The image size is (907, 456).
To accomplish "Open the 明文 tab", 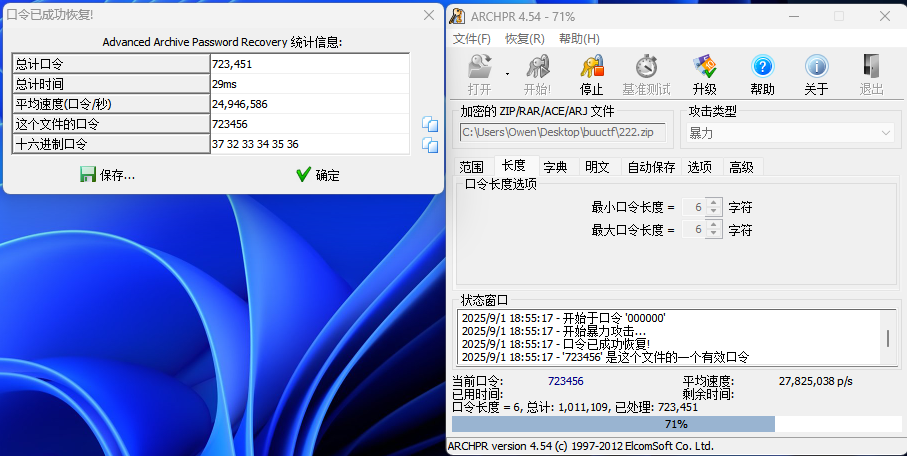I will [x=598, y=167].
